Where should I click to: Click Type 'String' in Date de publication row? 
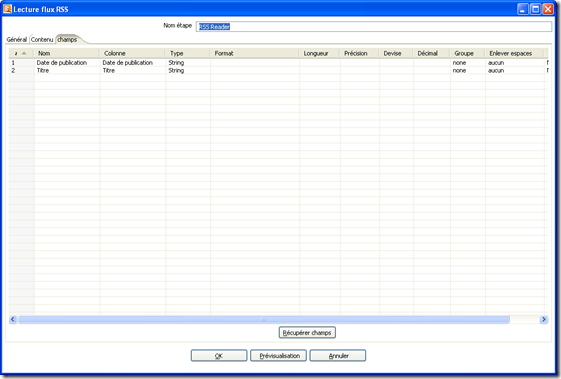(176, 63)
